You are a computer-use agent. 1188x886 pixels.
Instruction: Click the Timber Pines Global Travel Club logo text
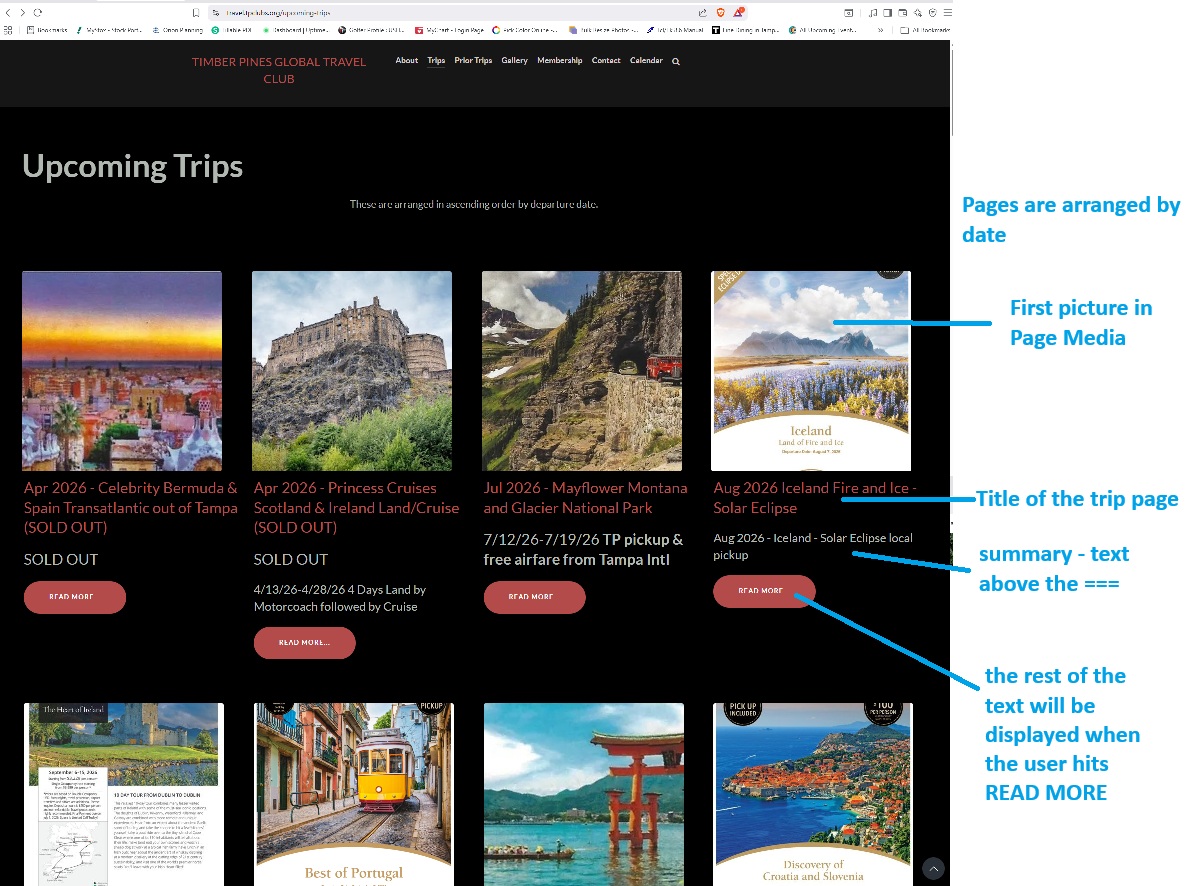coord(279,70)
